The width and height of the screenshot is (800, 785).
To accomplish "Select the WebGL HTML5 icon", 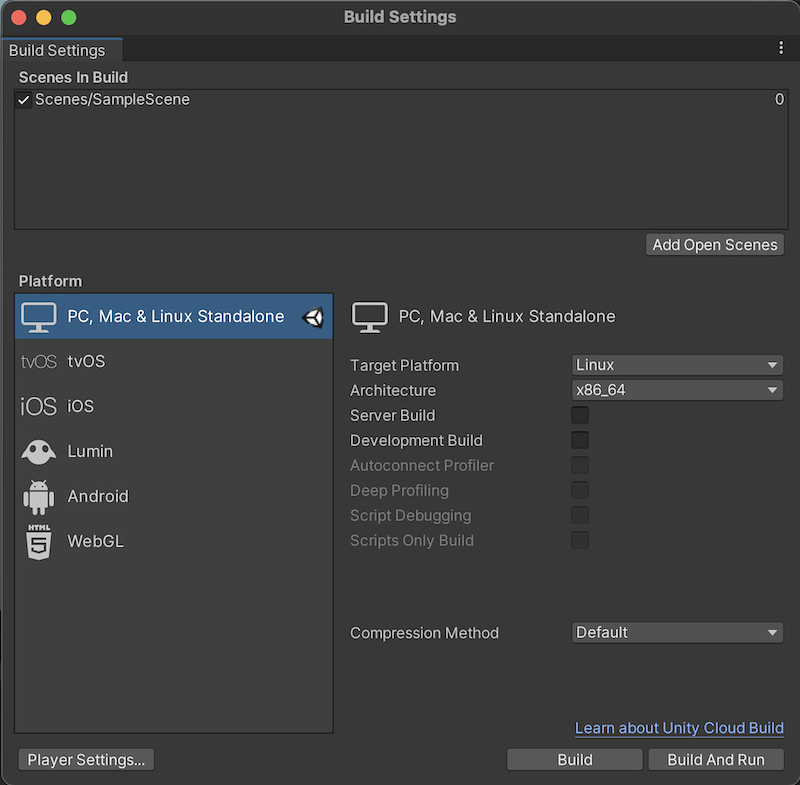I will click(39, 542).
